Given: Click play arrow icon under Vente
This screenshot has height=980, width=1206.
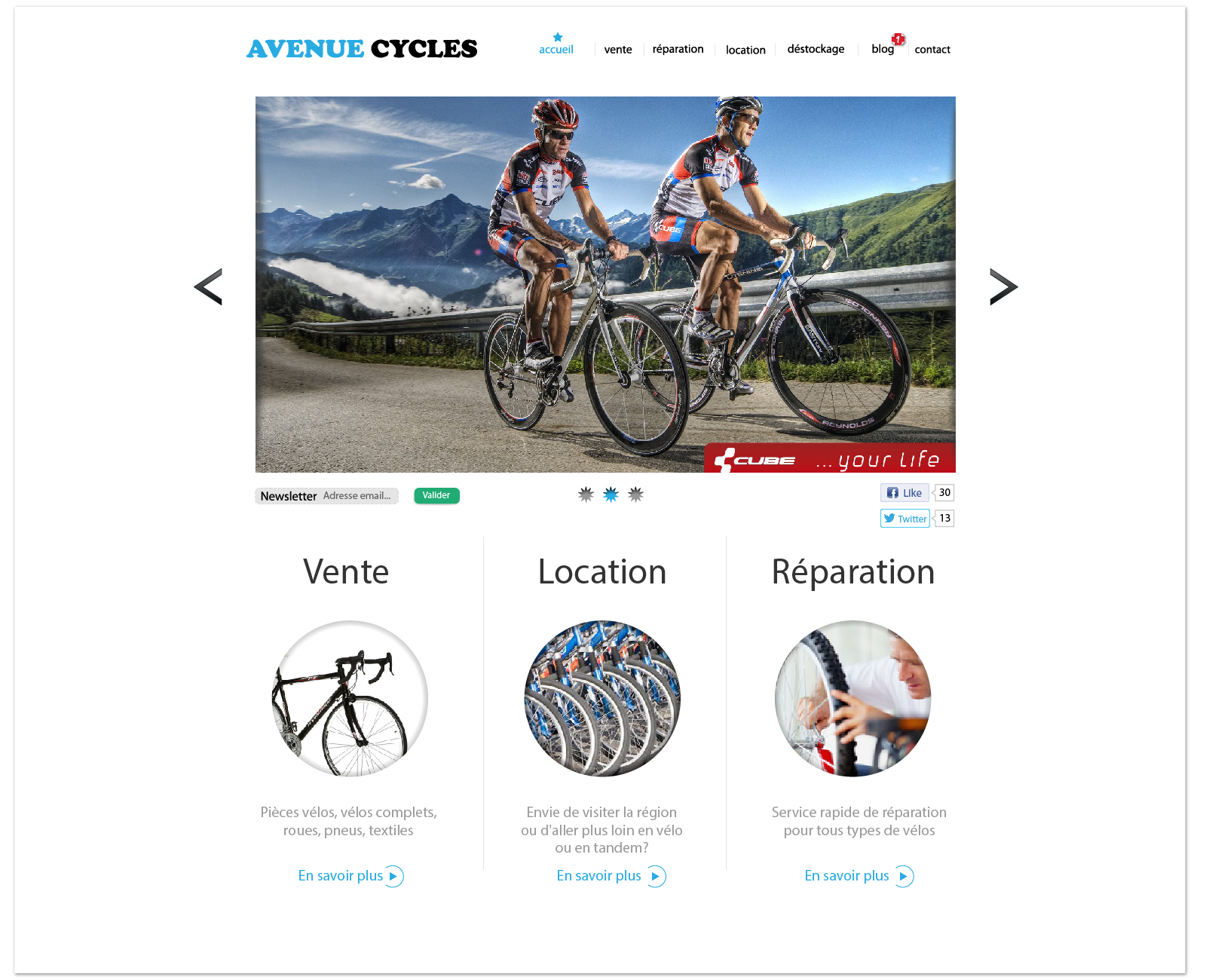Looking at the screenshot, I should pos(394,876).
